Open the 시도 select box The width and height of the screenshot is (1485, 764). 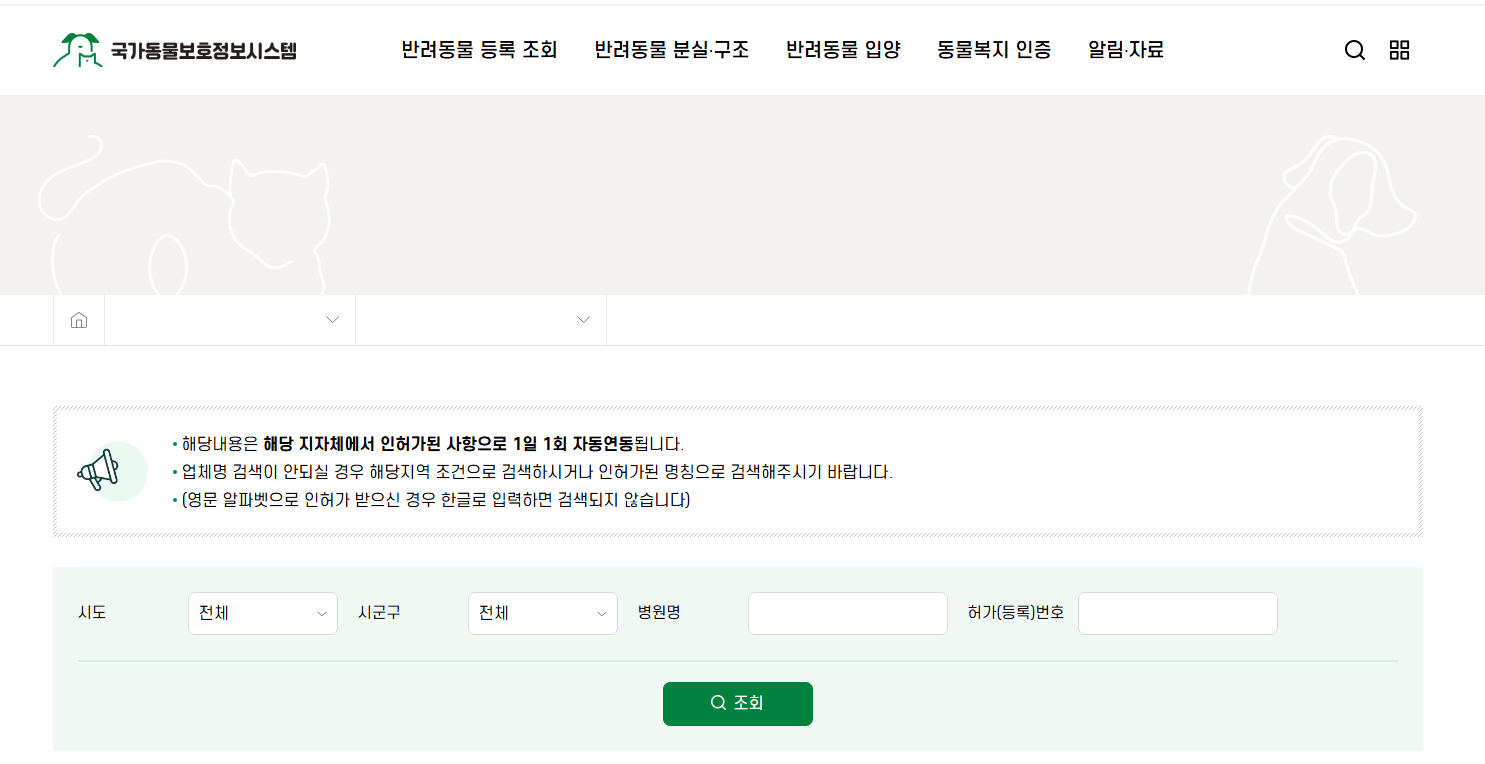[263, 613]
